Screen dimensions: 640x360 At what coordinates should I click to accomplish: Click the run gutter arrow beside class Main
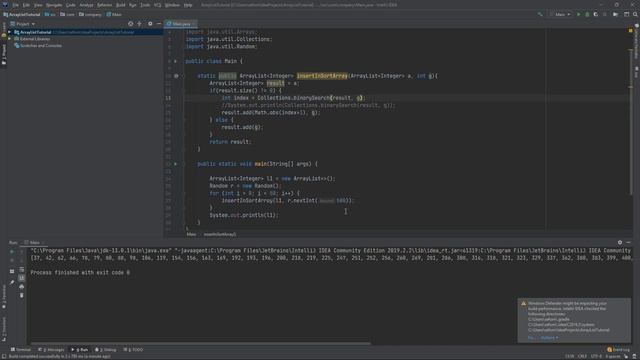[x=176, y=61]
